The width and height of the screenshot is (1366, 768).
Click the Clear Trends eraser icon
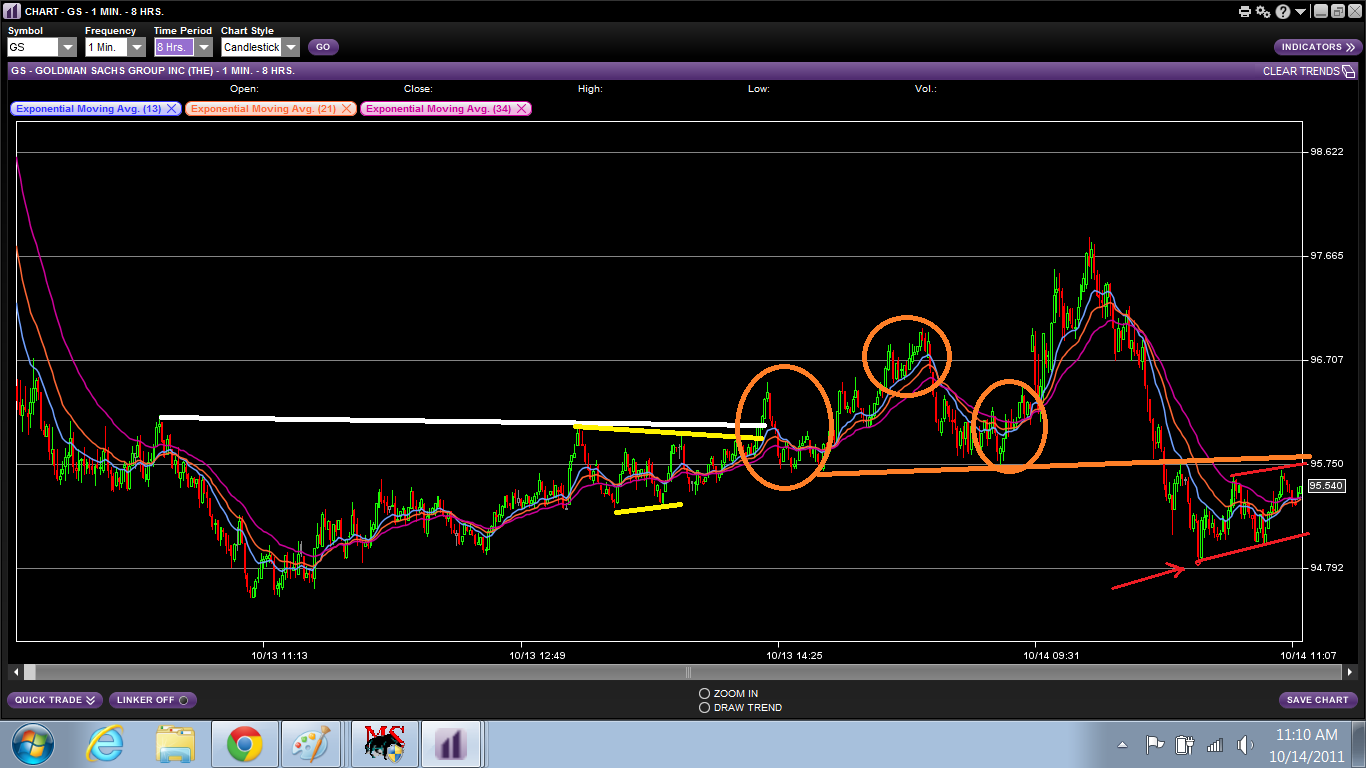[x=1349, y=71]
